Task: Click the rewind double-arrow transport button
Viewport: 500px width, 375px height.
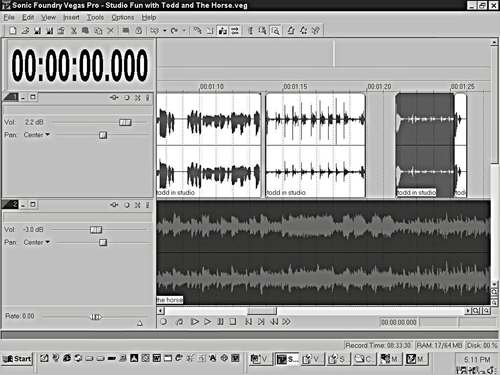Action: point(274,322)
